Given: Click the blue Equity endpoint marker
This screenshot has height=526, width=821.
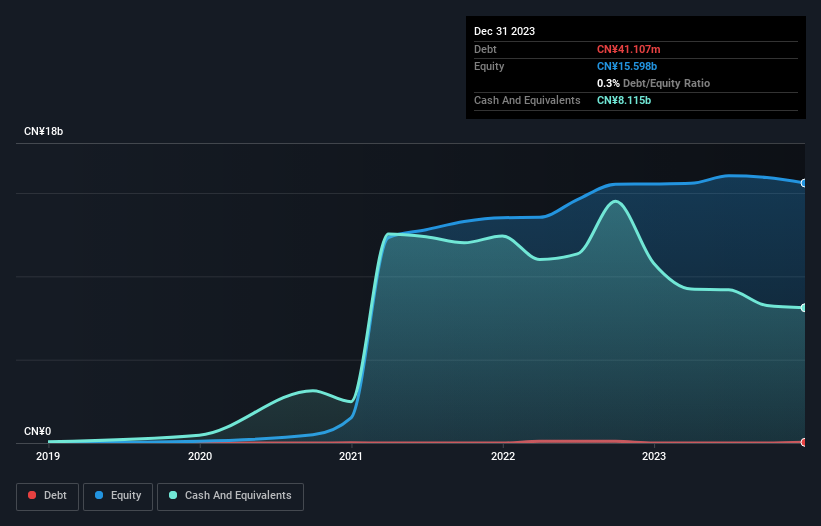Looking at the screenshot, I should click(x=804, y=183).
